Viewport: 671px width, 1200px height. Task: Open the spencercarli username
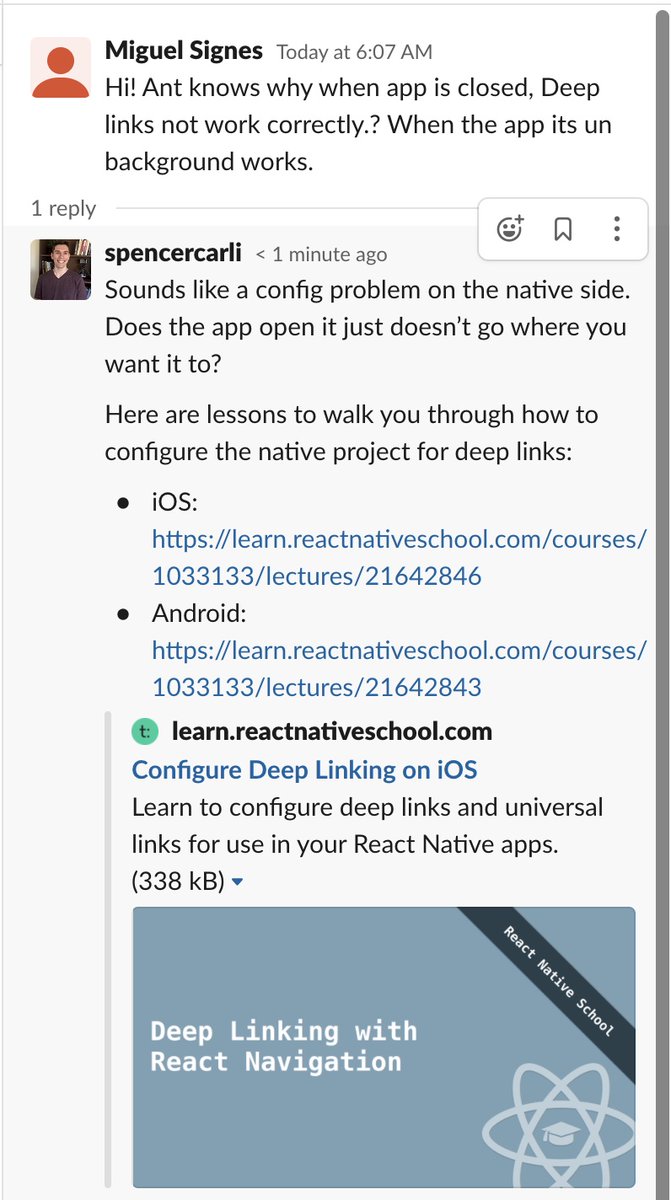173,253
